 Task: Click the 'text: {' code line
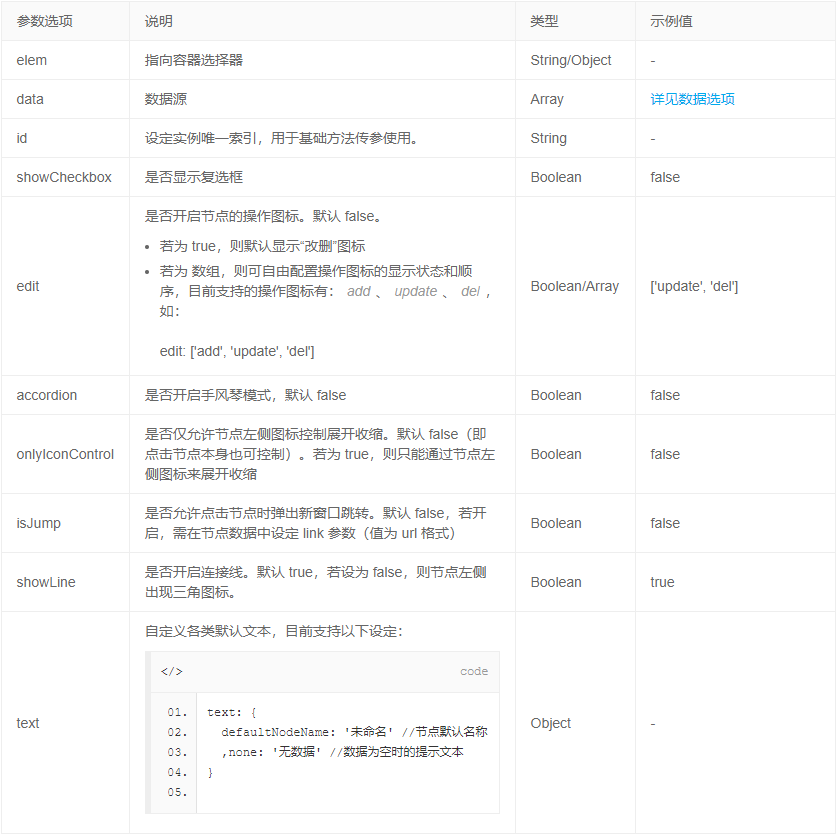[232, 712]
